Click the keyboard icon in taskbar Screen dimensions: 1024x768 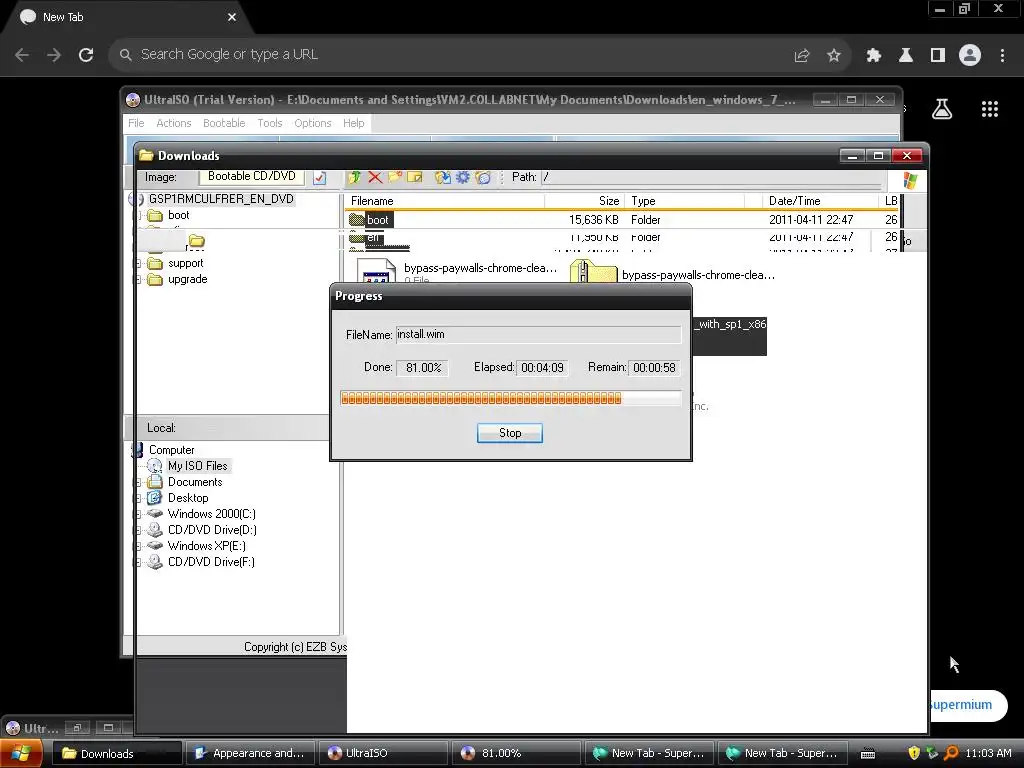[868, 754]
